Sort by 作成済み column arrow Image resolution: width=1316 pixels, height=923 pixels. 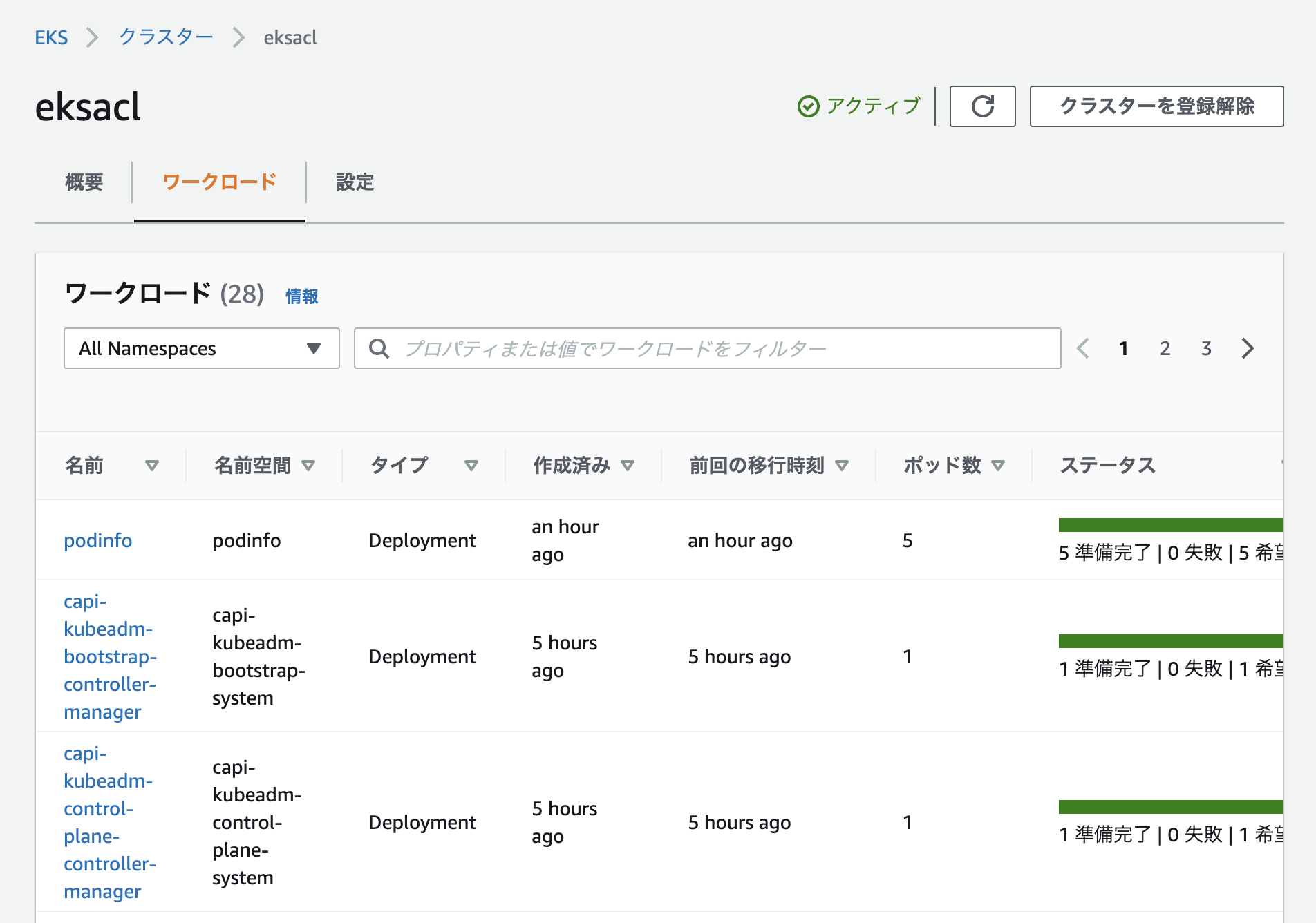tap(628, 466)
